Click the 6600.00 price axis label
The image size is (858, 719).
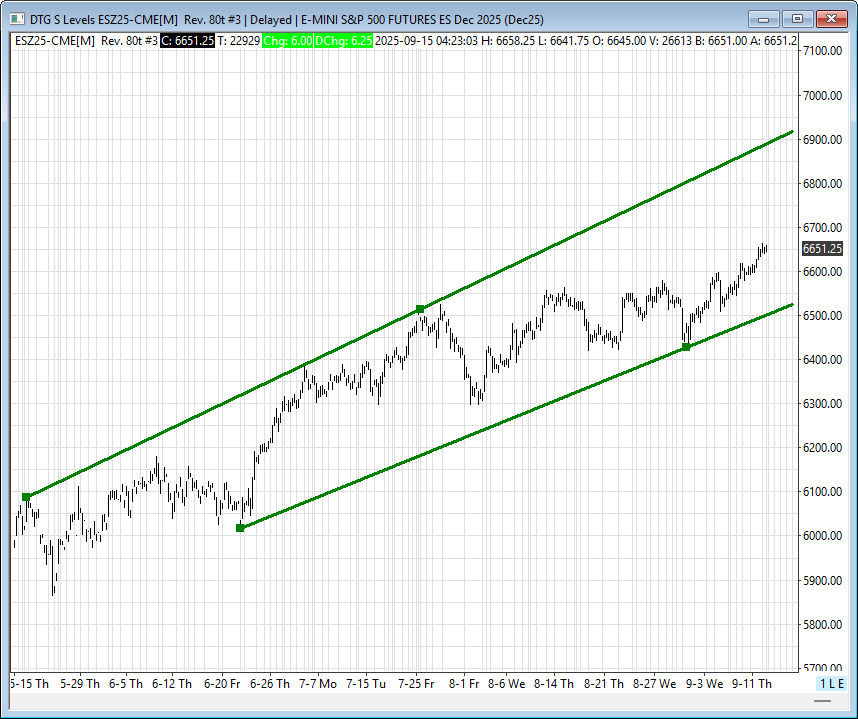(822, 272)
